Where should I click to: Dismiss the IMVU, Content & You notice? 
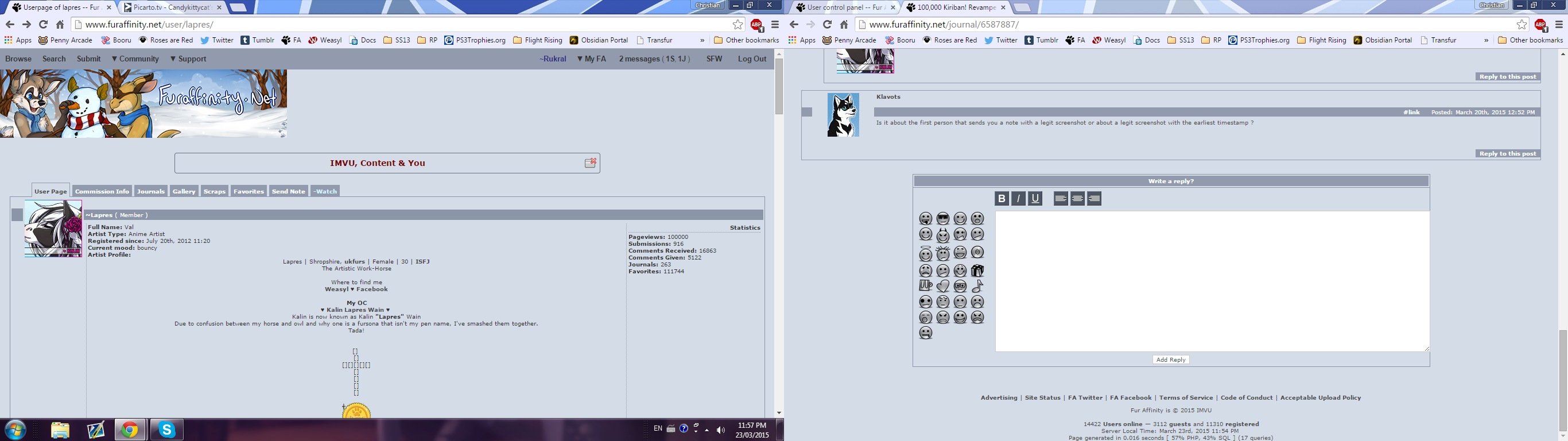coord(591,163)
